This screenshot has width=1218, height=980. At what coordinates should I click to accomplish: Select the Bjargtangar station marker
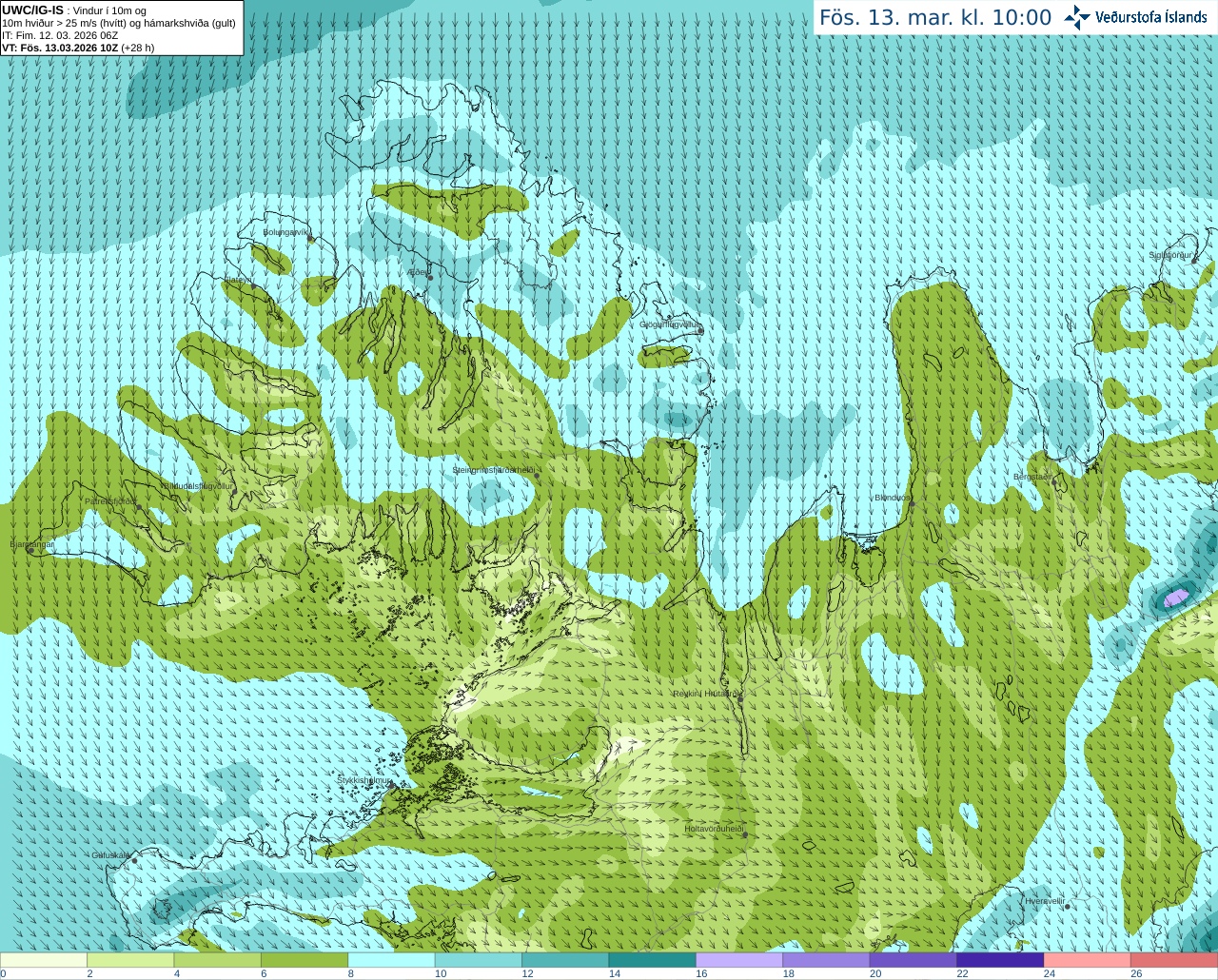click(31, 551)
